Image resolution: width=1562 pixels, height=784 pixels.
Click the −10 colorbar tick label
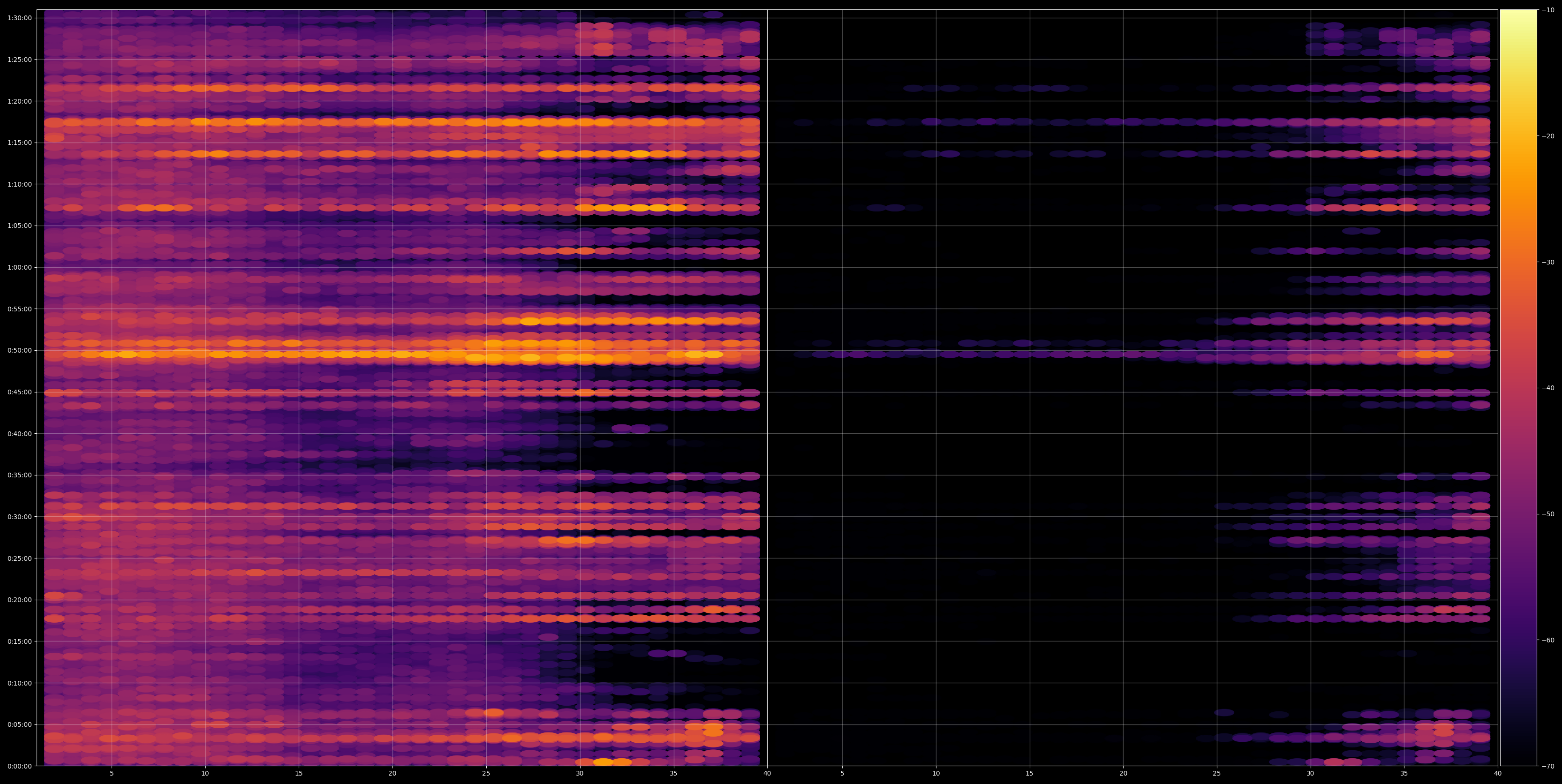click(1548, 10)
